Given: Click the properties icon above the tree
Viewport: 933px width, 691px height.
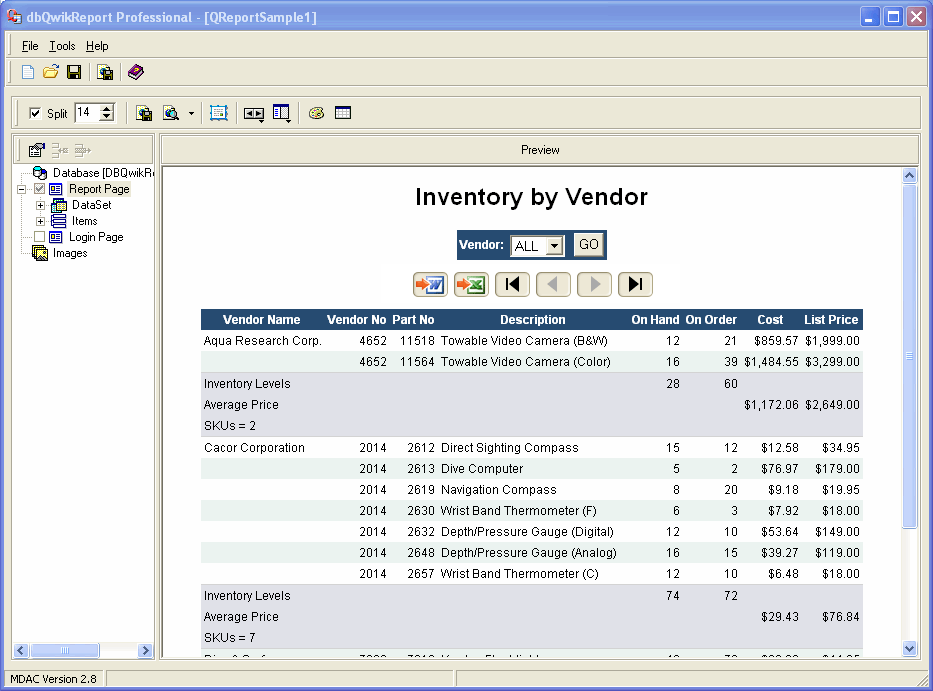Looking at the screenshot, I should pos(37,150).
